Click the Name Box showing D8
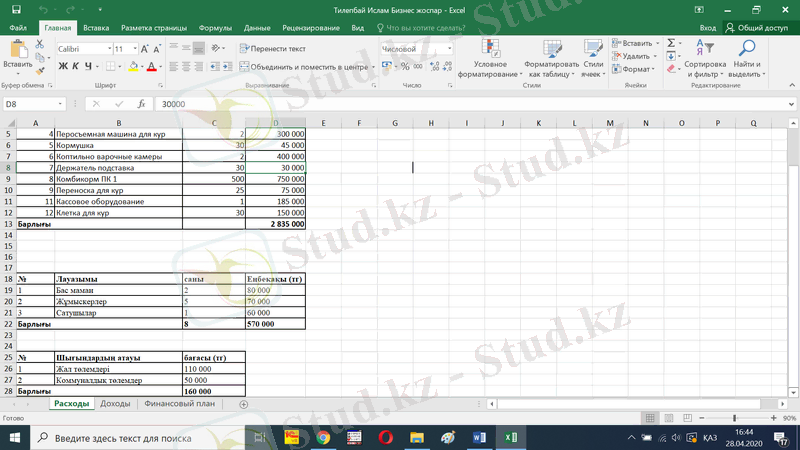800x450 pixels. point(34,104)
